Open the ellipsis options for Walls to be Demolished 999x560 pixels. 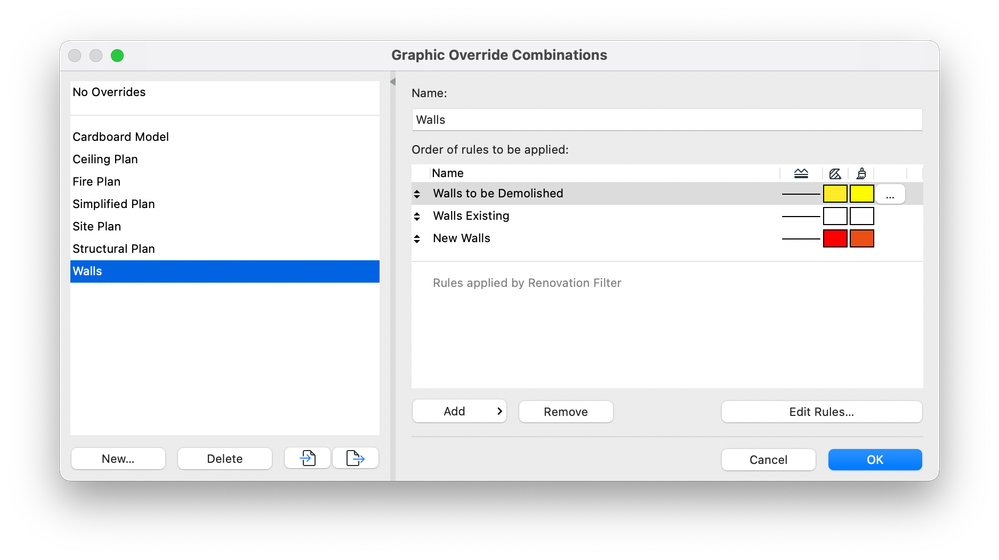coord(890,194)
